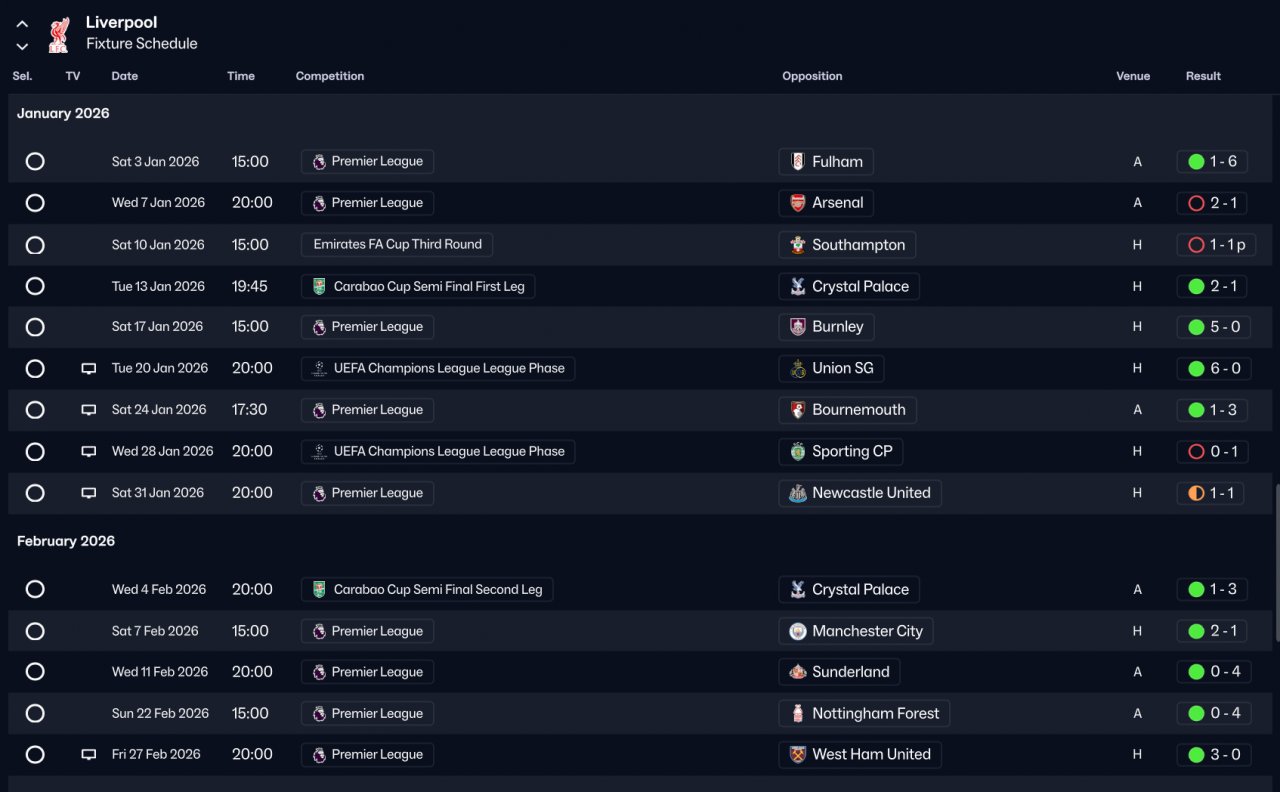Click the TV column header

[73, 76]
